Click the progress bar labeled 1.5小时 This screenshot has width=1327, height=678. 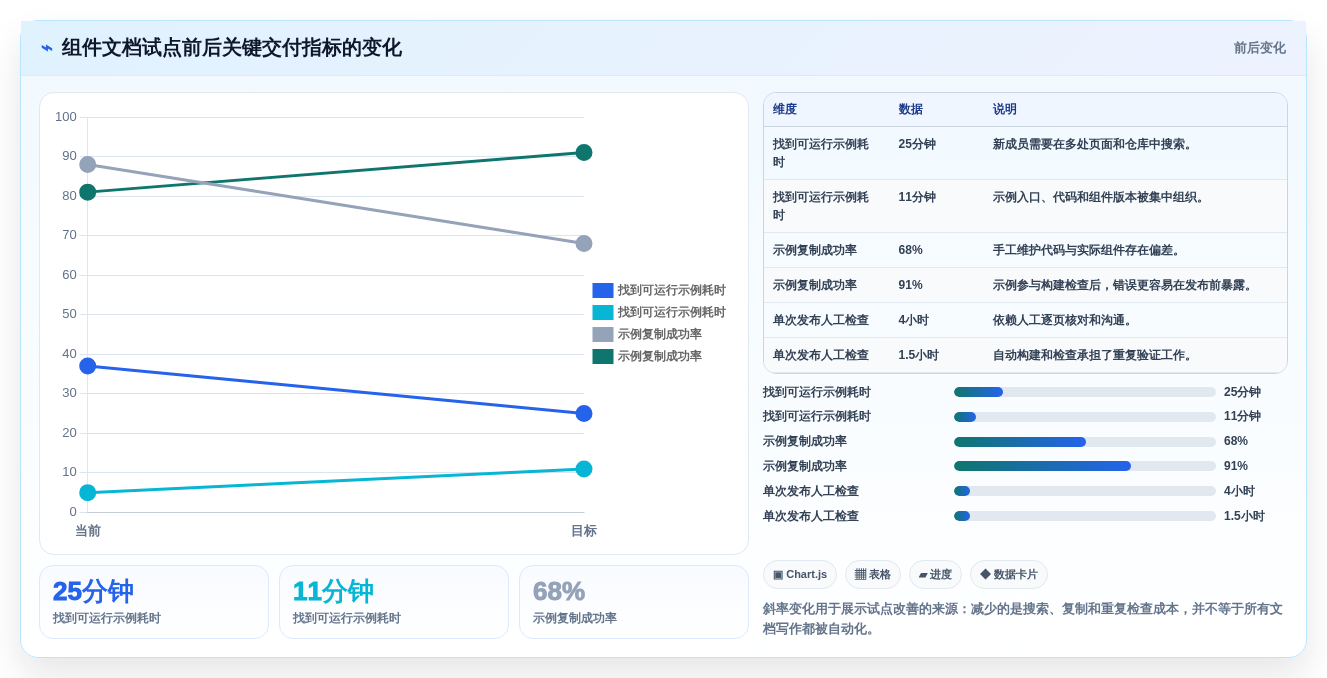click(1085, 516)
